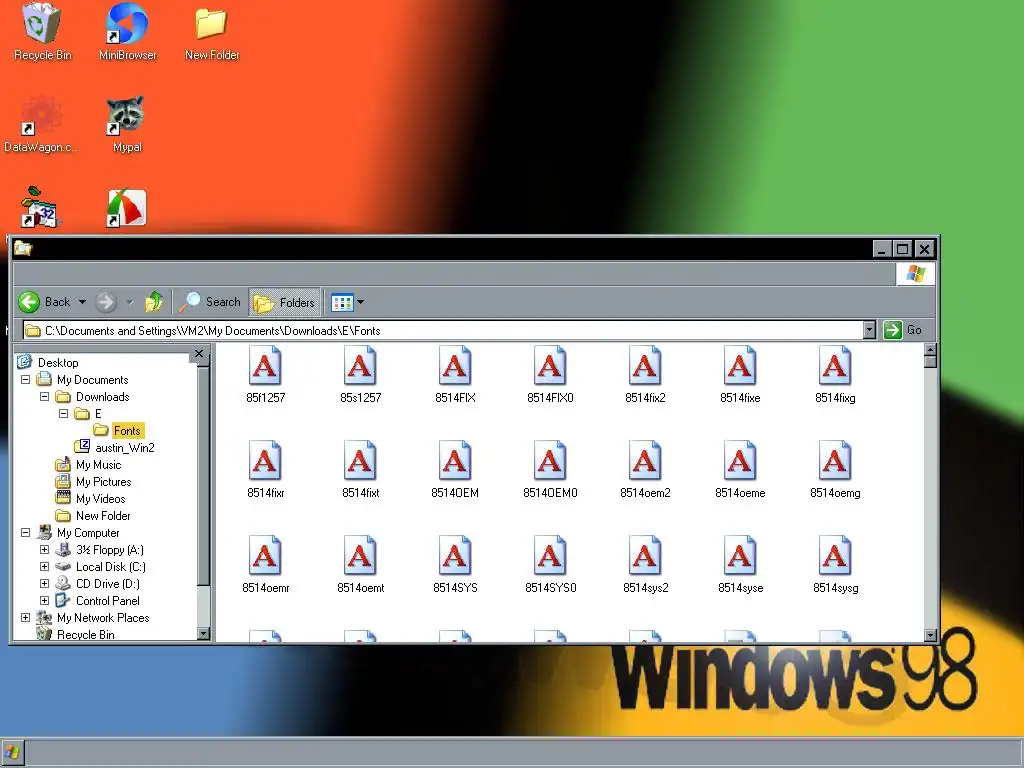Click the Up one level folder icon
Image resolution: width=1024 pixels, height=768 pixels.
coord(154,302)
